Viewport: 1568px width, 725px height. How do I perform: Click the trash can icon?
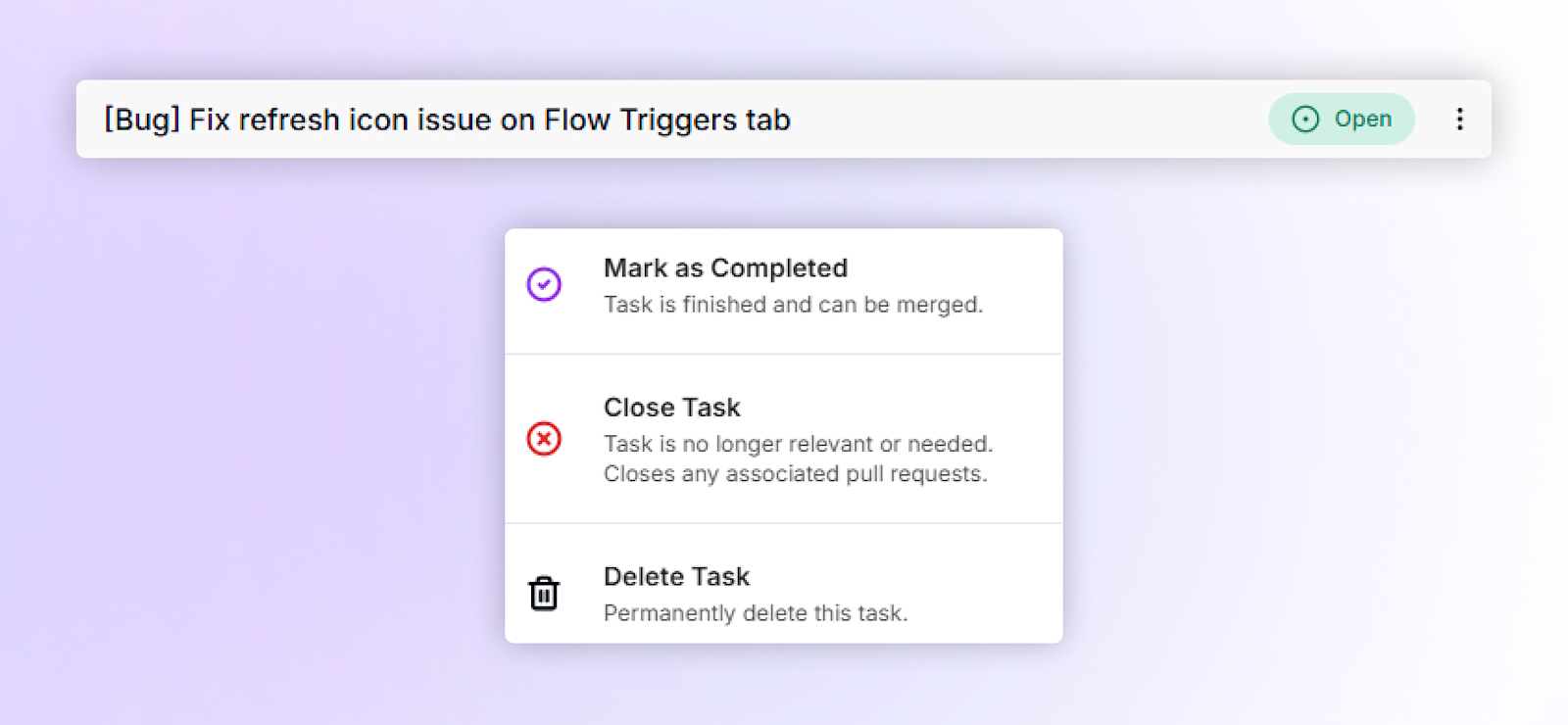click(x=544, y=593)
